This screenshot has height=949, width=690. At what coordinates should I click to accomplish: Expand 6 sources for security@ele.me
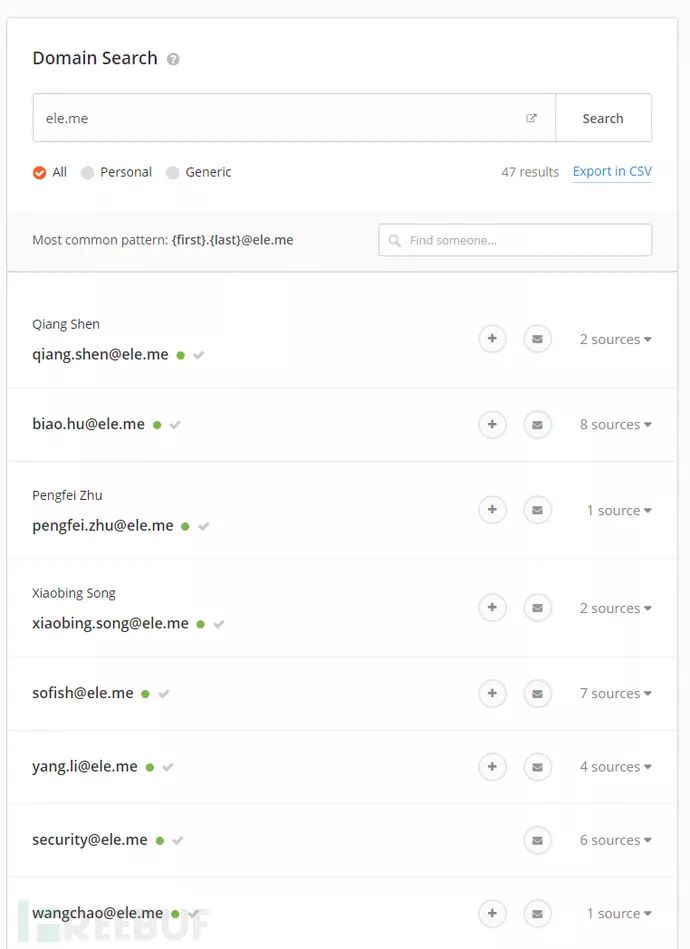[x=615, y=840]
